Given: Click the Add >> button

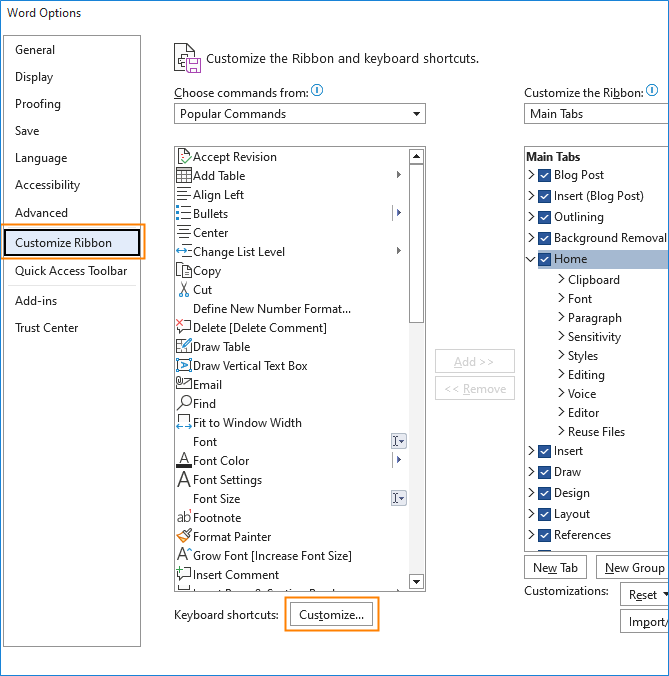Looking at the screenshot, I should pos(475,361).
